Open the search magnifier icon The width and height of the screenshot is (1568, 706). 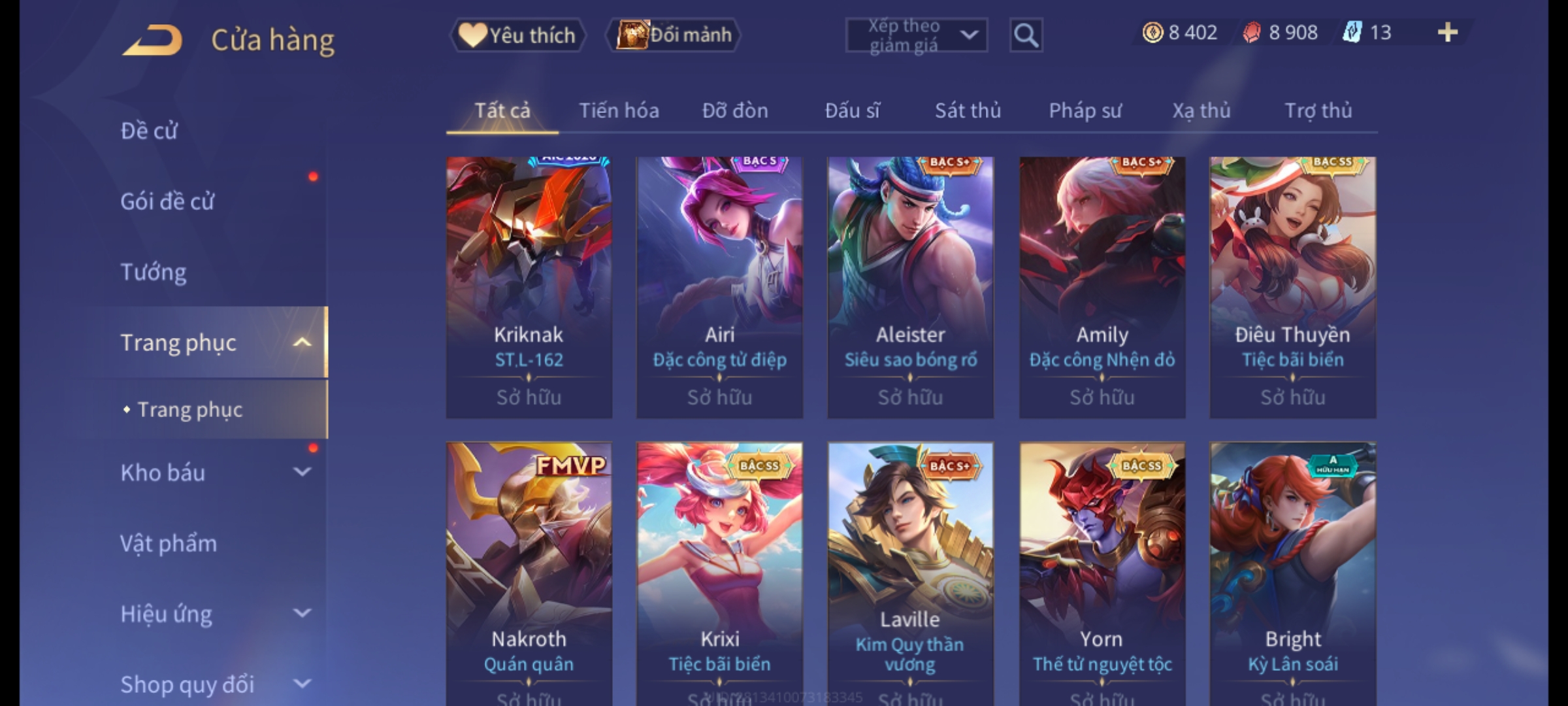(x=1026, y=35)
